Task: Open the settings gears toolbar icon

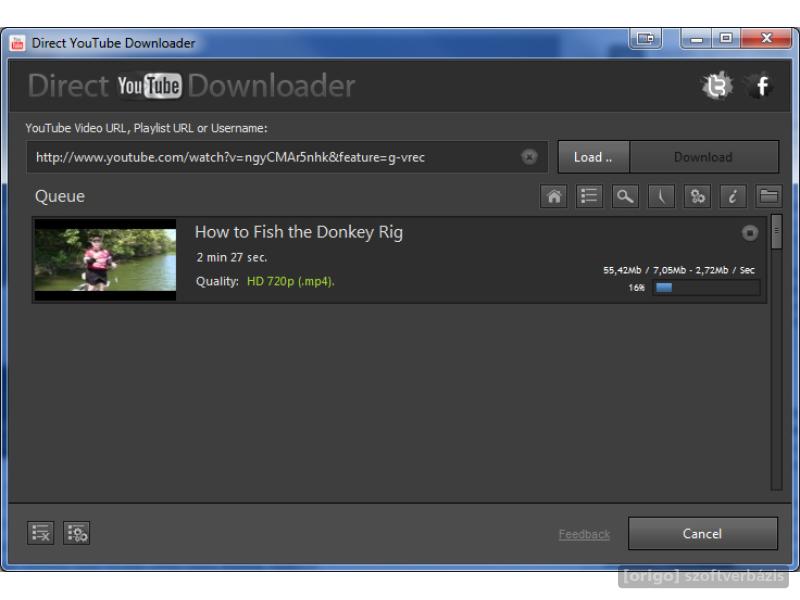Action: 697,196
